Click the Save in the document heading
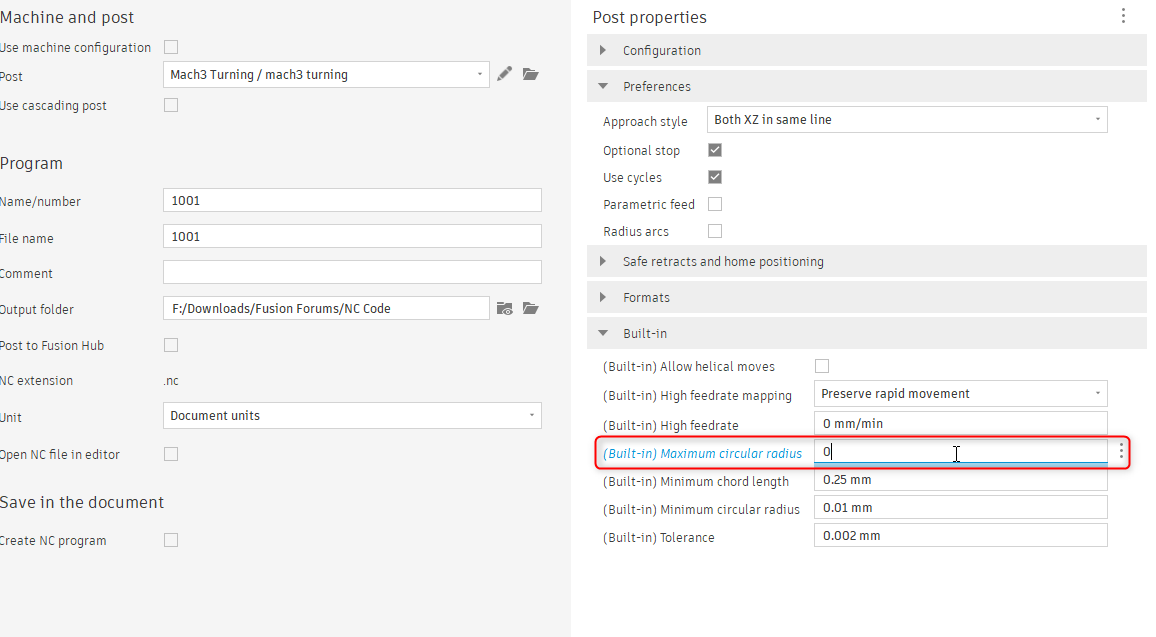The image size is (1156, 637). (82, 502)
